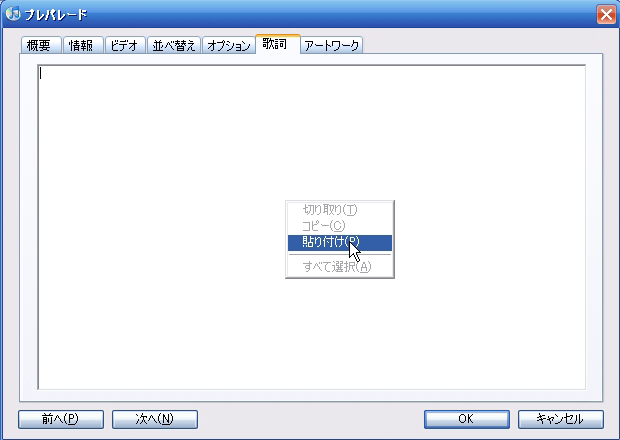The image size is (620, 440).
Task: Confirm changes with the OK button
Action: (467, 419)
